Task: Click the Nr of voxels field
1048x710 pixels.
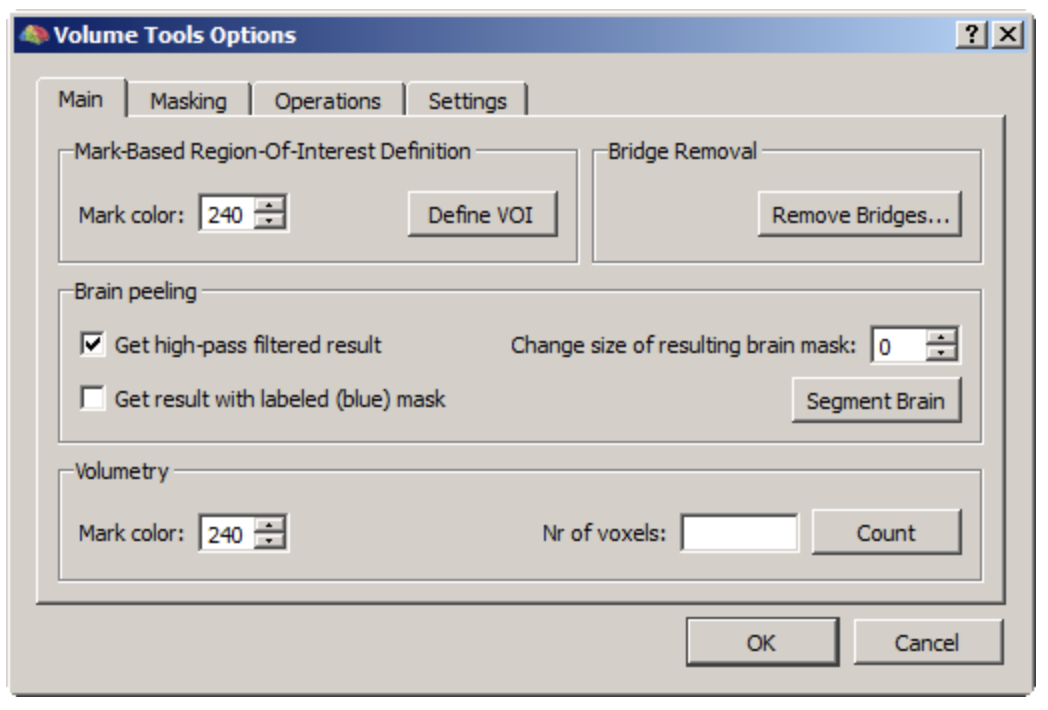Action: (x=739, y=533)
